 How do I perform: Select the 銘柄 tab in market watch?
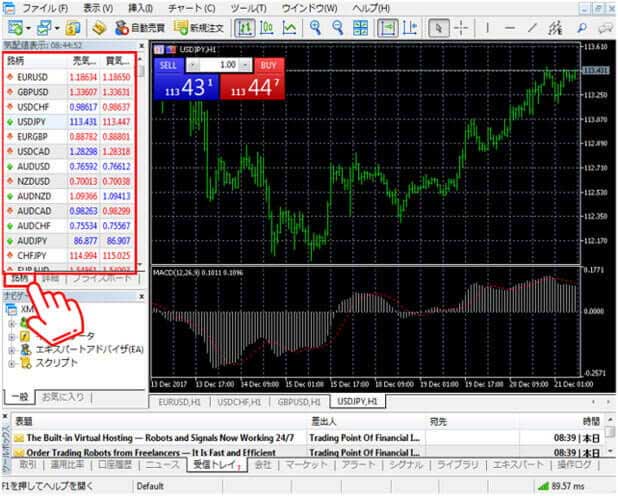(x=18, y=277)
